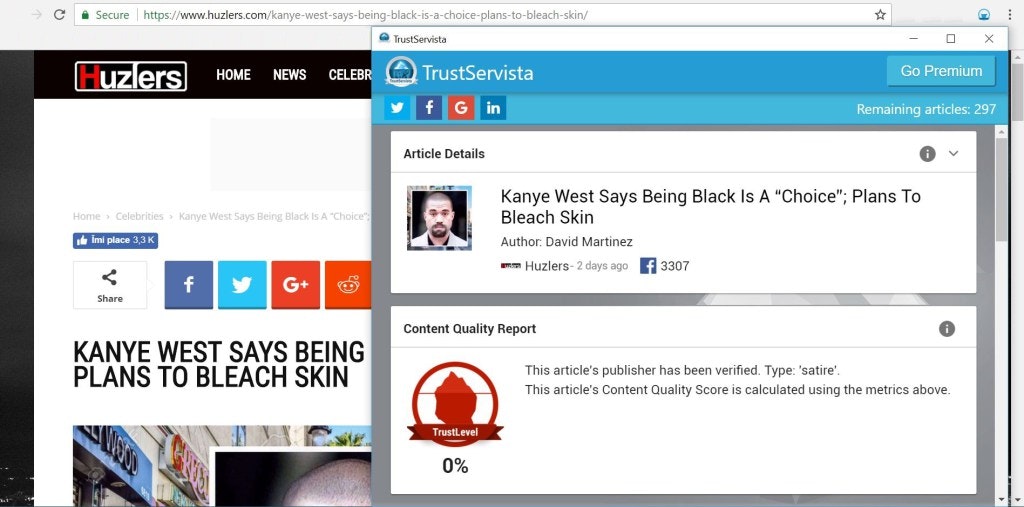
Task: Collapse the Article Details section chevron
Action: pos(953,154)
